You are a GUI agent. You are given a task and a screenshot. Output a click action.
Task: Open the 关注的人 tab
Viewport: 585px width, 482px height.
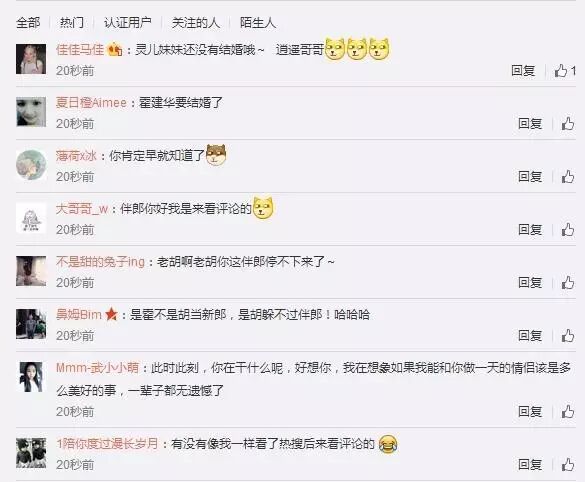(196, 23)
